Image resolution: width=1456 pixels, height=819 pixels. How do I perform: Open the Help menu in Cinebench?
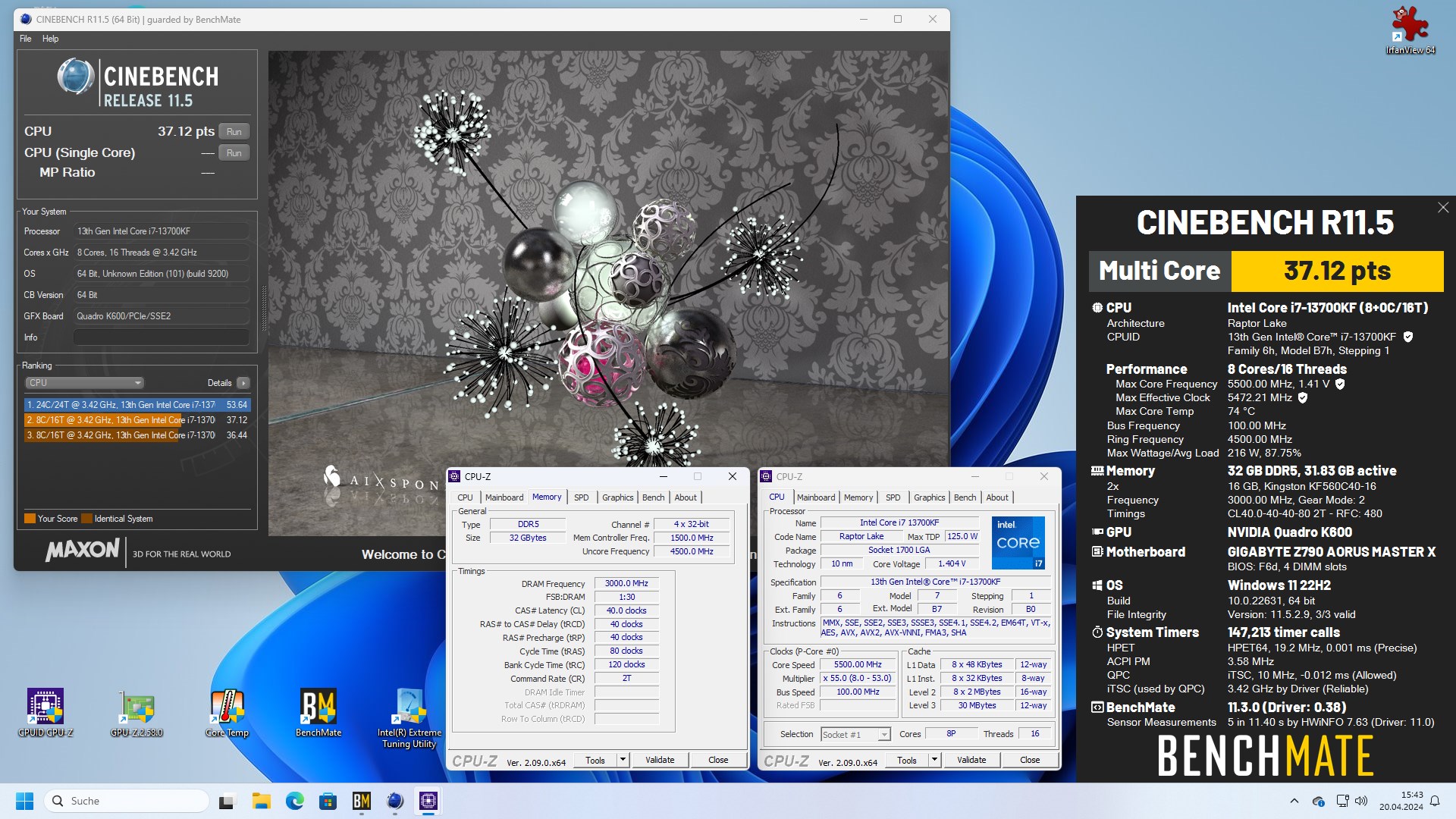pos(50,39)
